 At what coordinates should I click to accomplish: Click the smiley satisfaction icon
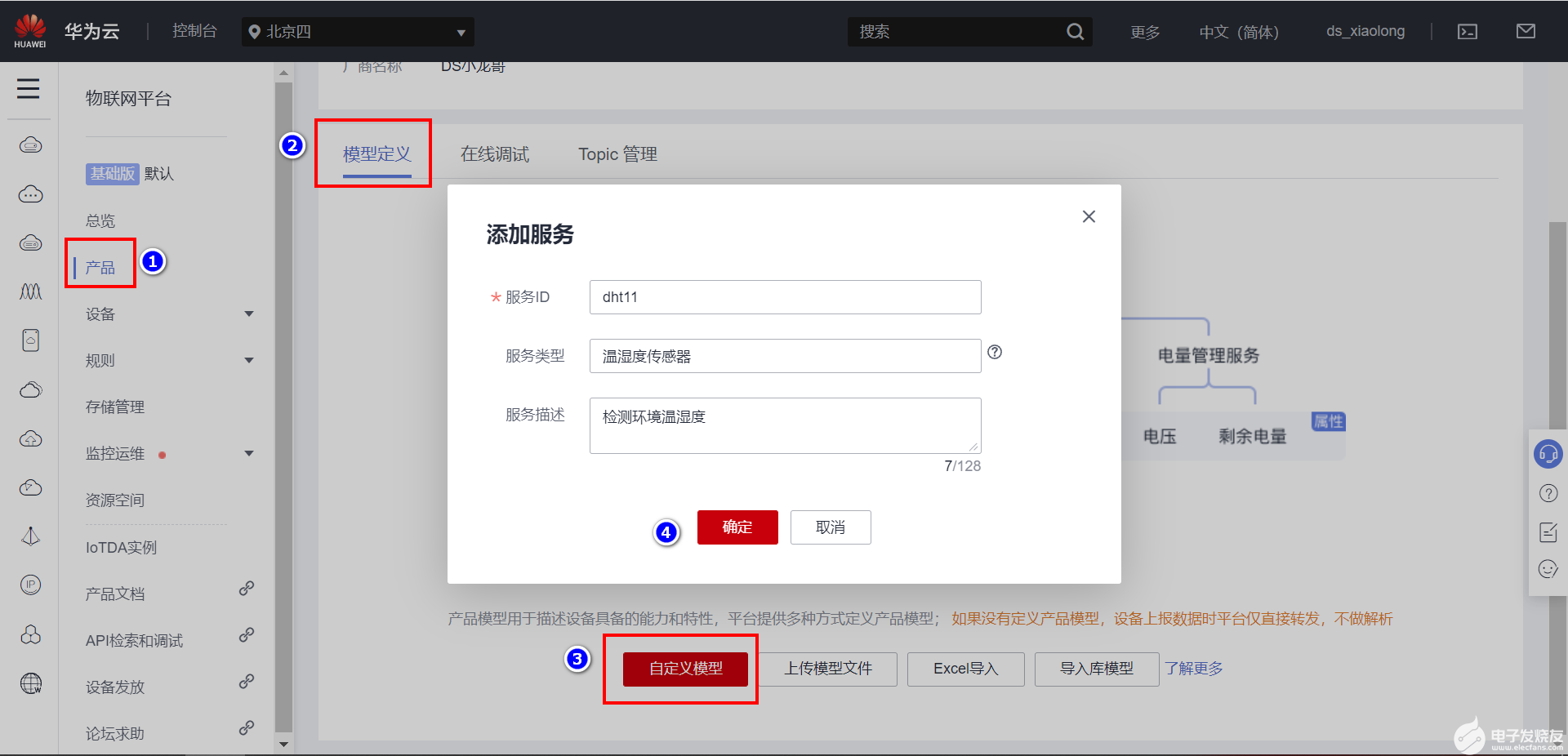1548,569
